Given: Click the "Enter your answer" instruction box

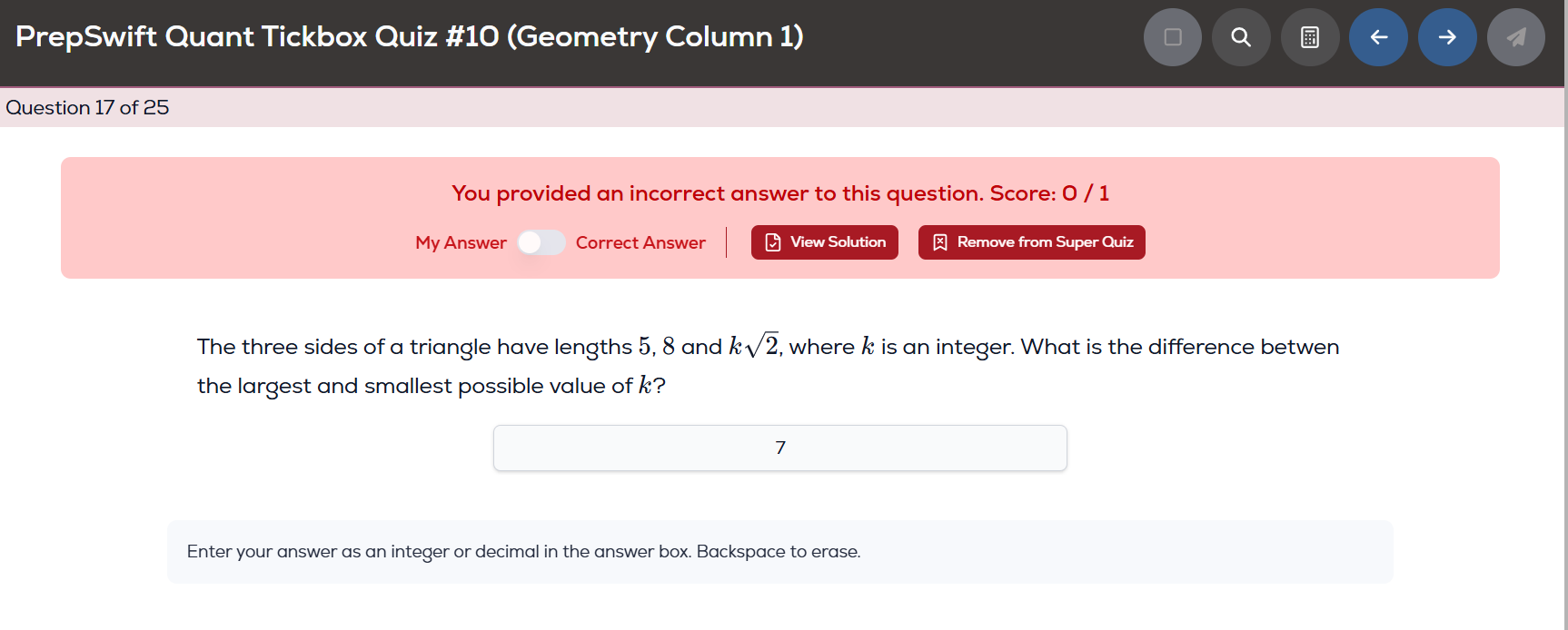Looking at the screenshot, I should (x=779, y=552).
